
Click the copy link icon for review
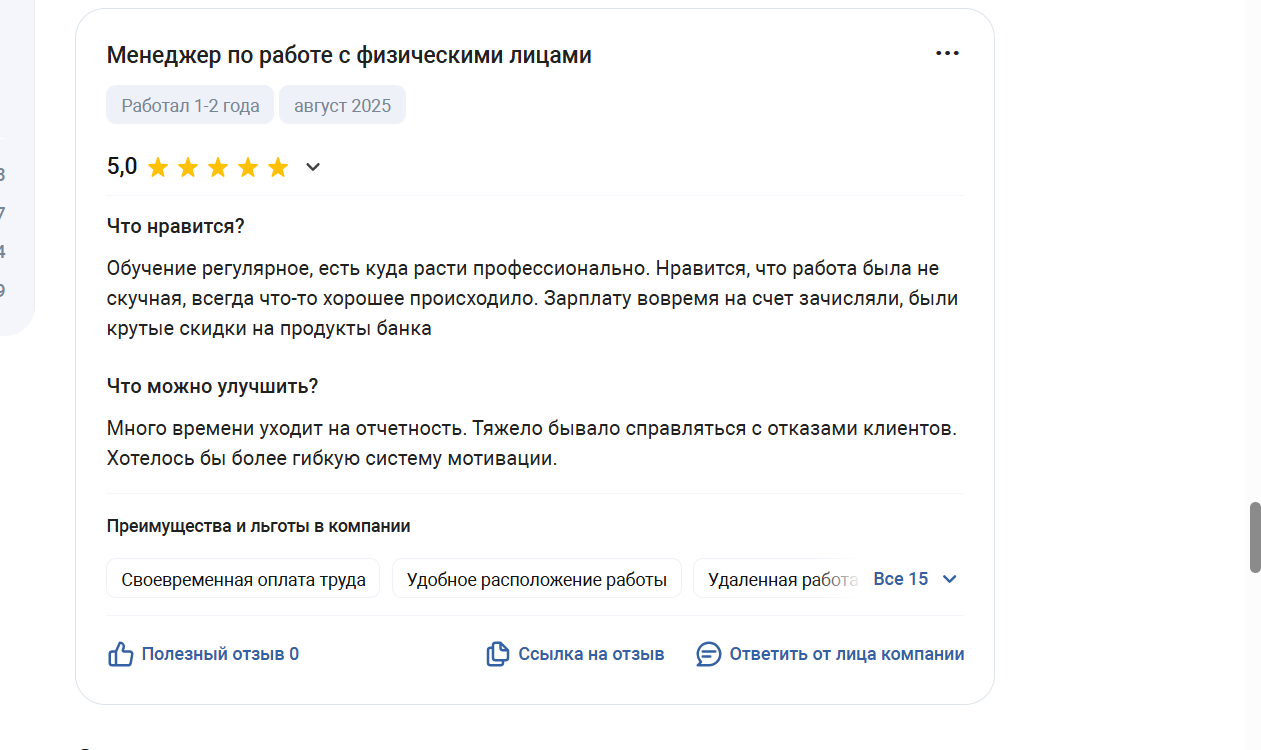(x=497, y=654)
